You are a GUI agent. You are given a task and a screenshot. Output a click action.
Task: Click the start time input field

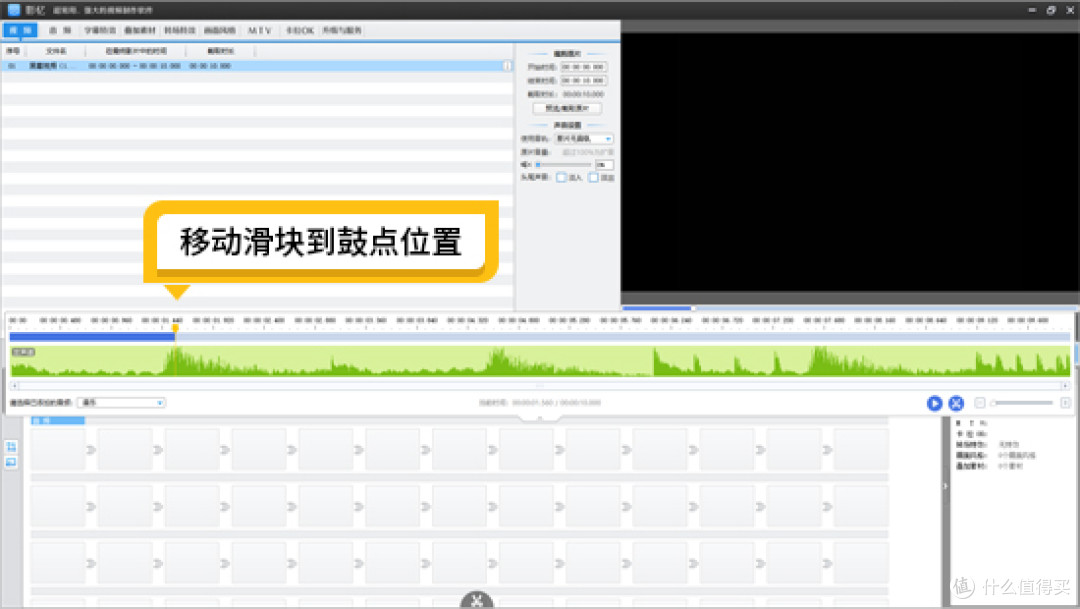tap(583, 67)
